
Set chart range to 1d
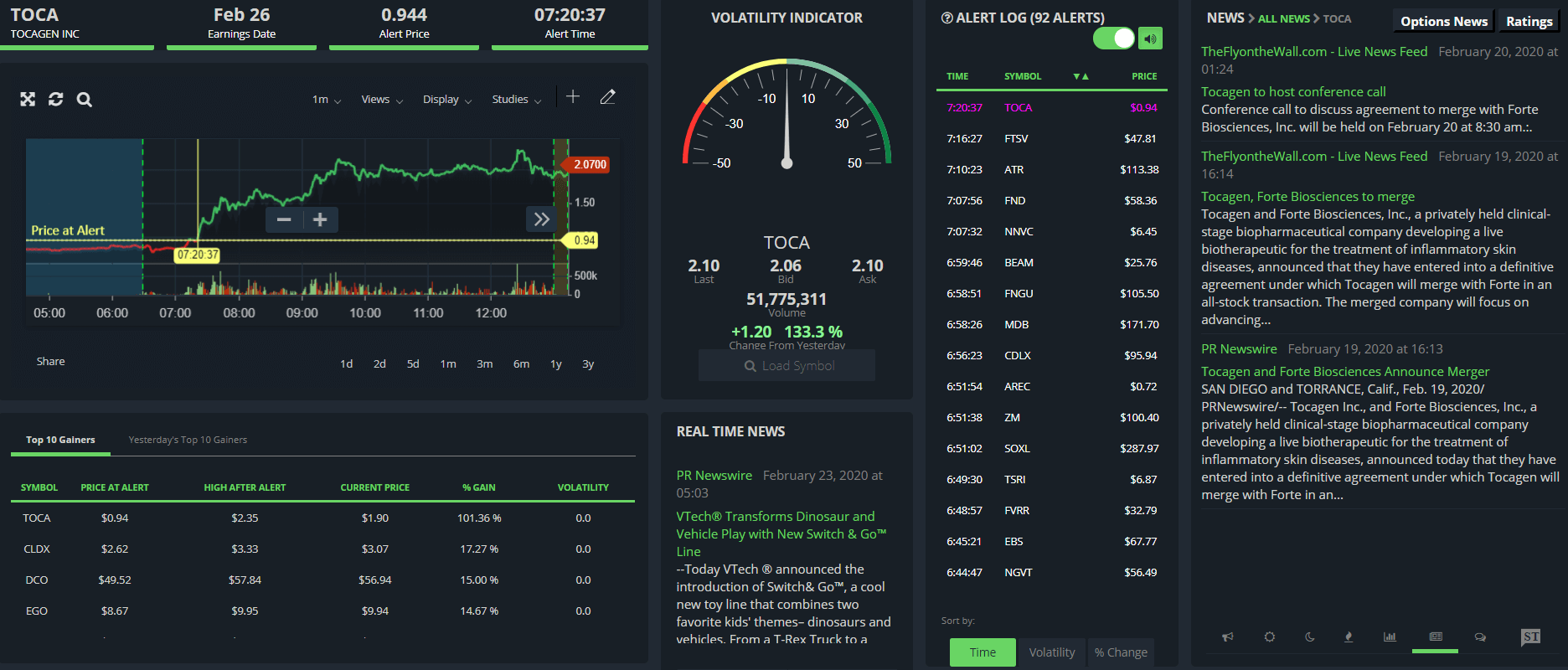(x=346, y=363)
